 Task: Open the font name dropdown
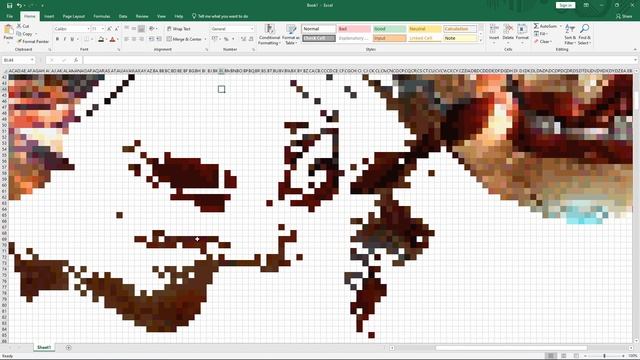[x=88, y=29]
